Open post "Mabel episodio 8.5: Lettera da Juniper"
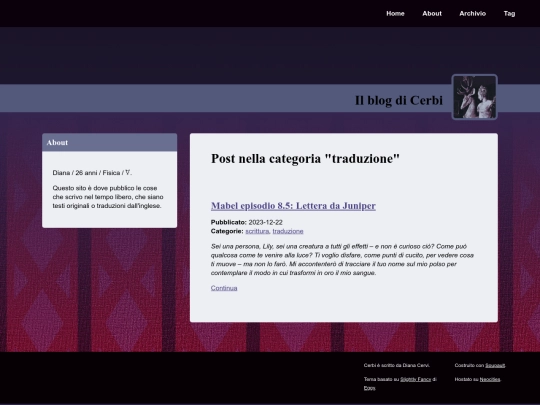This screenshot has width=540, height=405. tap(293, 206)
